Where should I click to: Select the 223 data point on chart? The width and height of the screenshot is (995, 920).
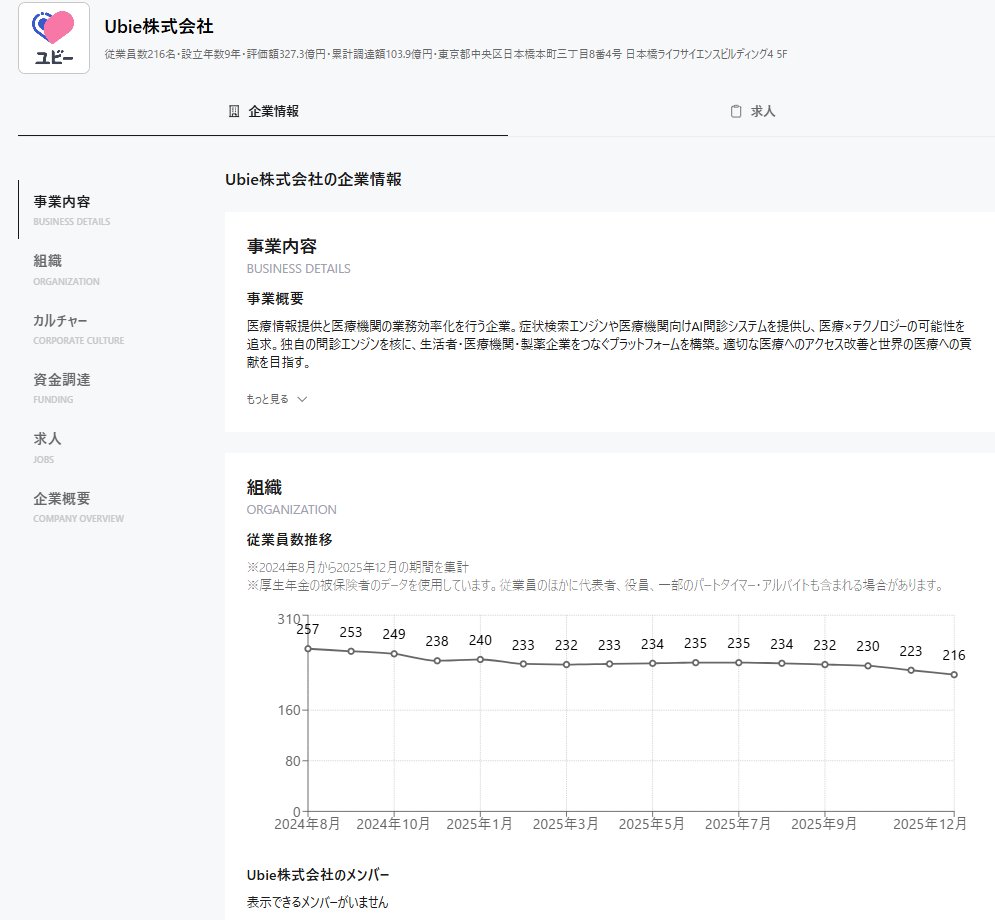pyautogui.click(x=911, y=670)
